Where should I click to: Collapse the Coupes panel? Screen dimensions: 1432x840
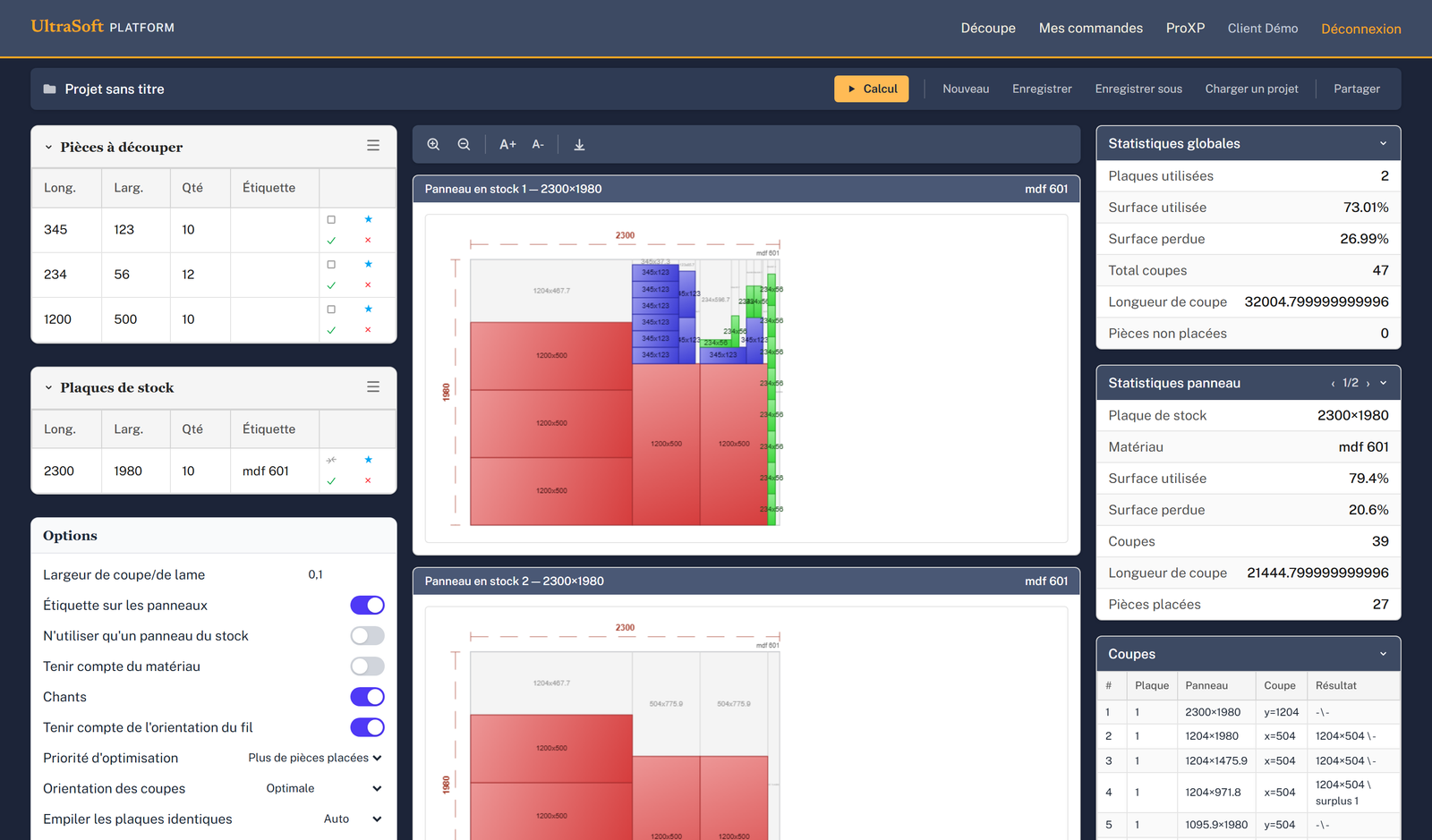tap(1383, 654)
